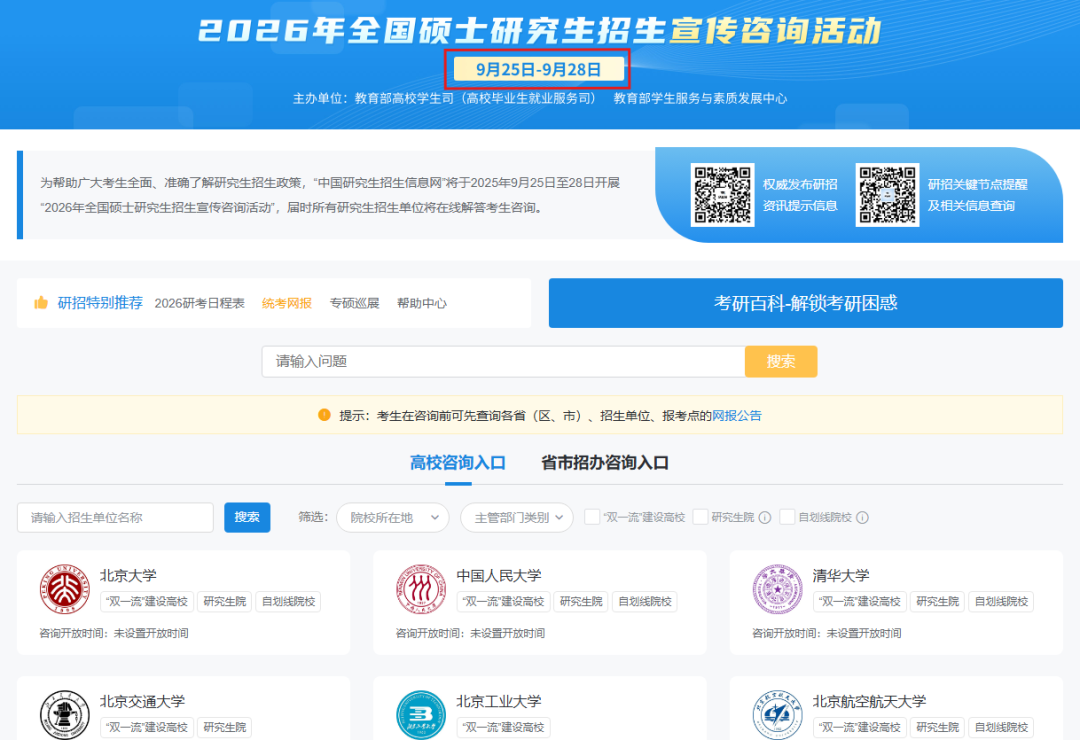
Task: Click the thumbs-up icon beside 研招特别推荐
Action: pyautogui.click(x=41, y=302)
